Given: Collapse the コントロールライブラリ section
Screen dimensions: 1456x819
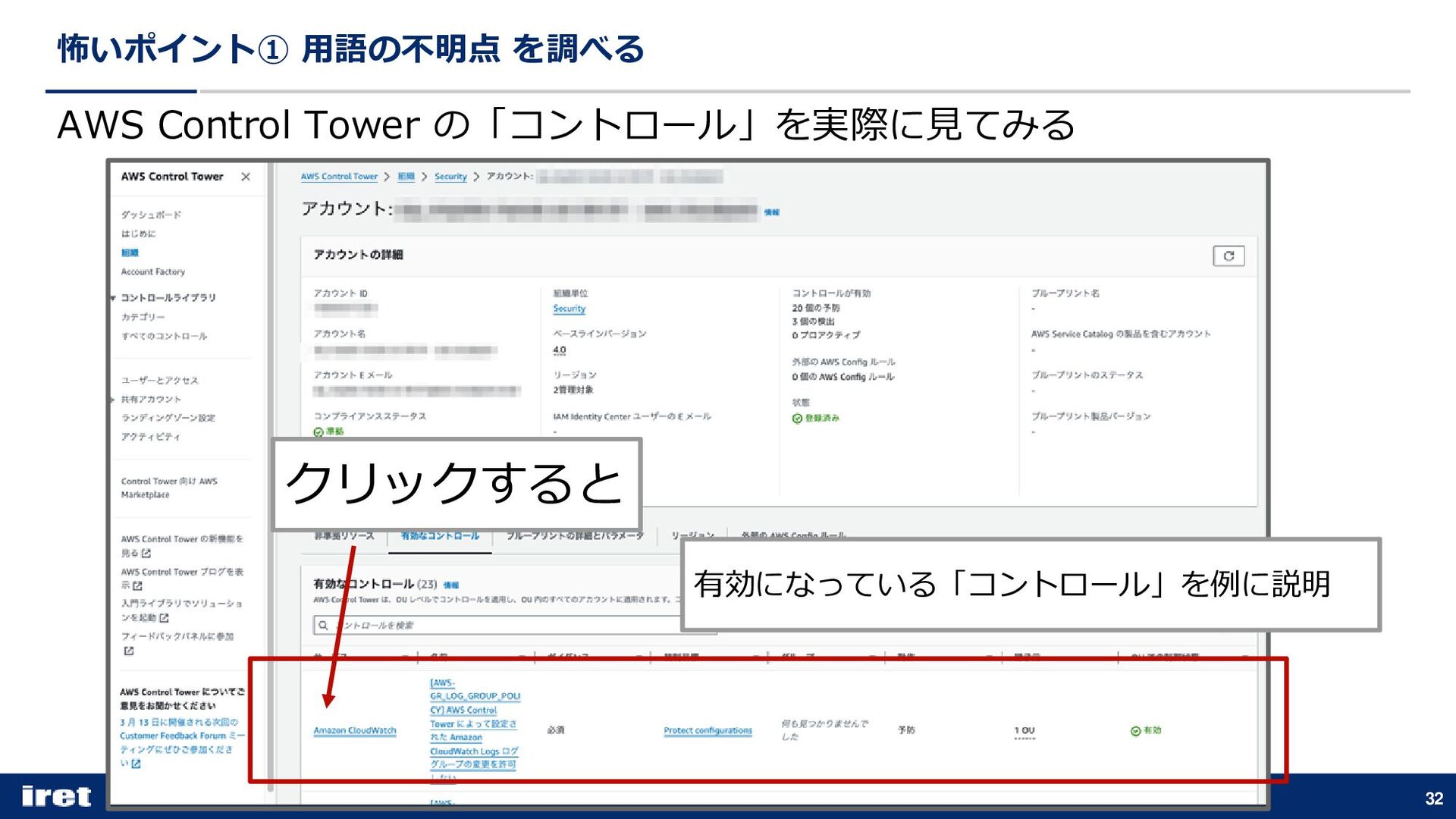Looking at the screenshot, I should tap(113, 298).
